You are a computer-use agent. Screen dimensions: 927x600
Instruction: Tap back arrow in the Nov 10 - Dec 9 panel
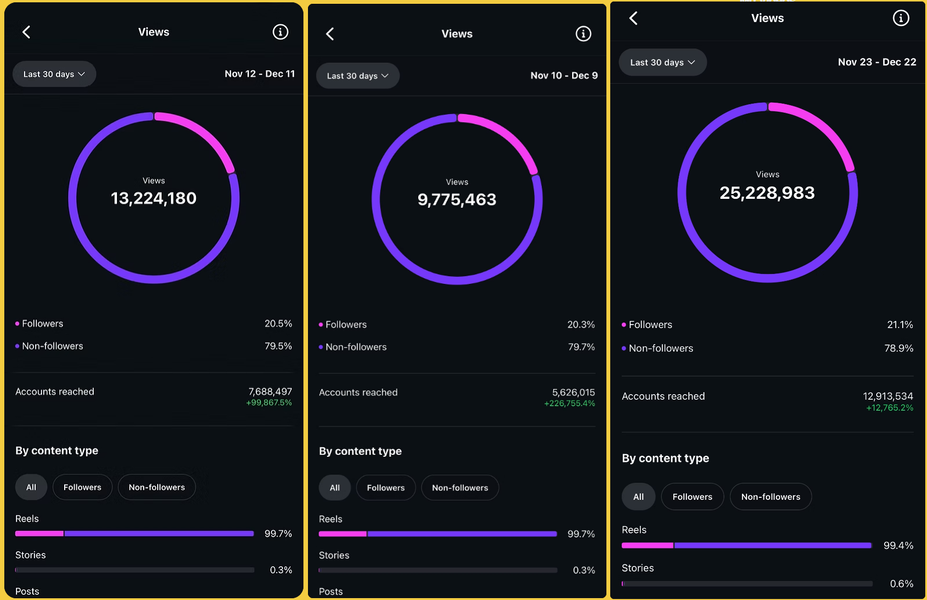330,34
